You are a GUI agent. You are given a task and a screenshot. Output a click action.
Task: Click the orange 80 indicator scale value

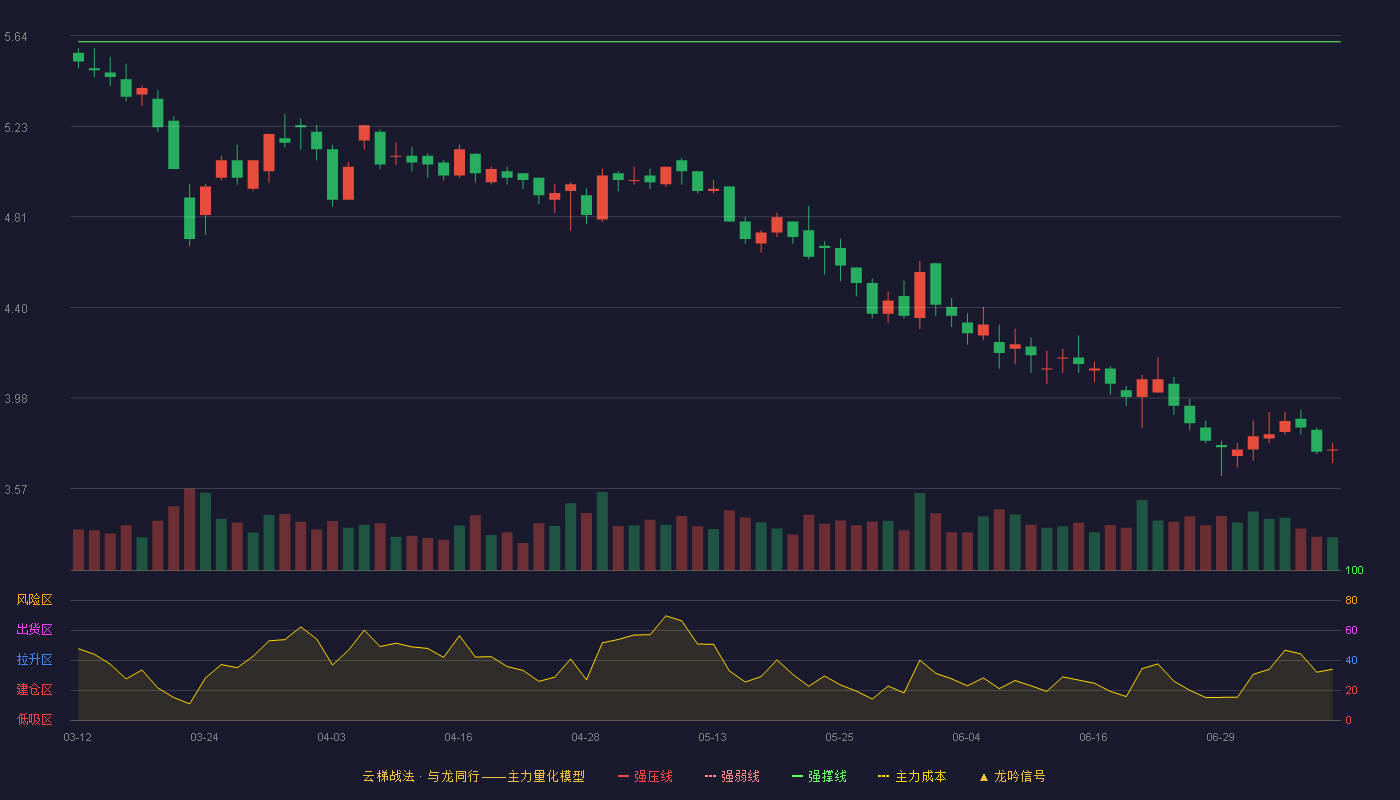coord(1351,600)
